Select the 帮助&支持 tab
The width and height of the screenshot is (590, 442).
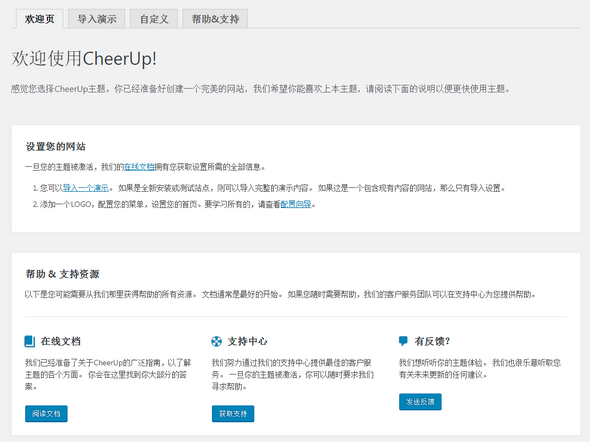tap(215, 19)
